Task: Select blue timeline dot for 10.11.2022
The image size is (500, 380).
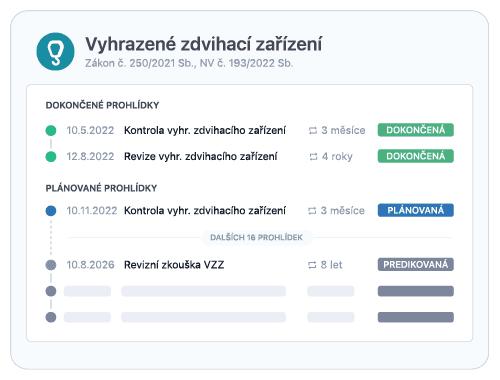Action: coord(51,211)
